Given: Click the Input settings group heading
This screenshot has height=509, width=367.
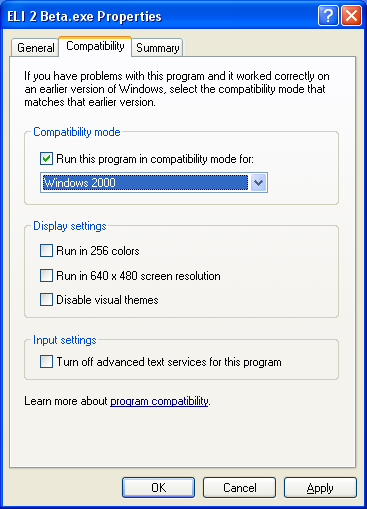Looking at the screenshot, I should (x=65, y=340).
